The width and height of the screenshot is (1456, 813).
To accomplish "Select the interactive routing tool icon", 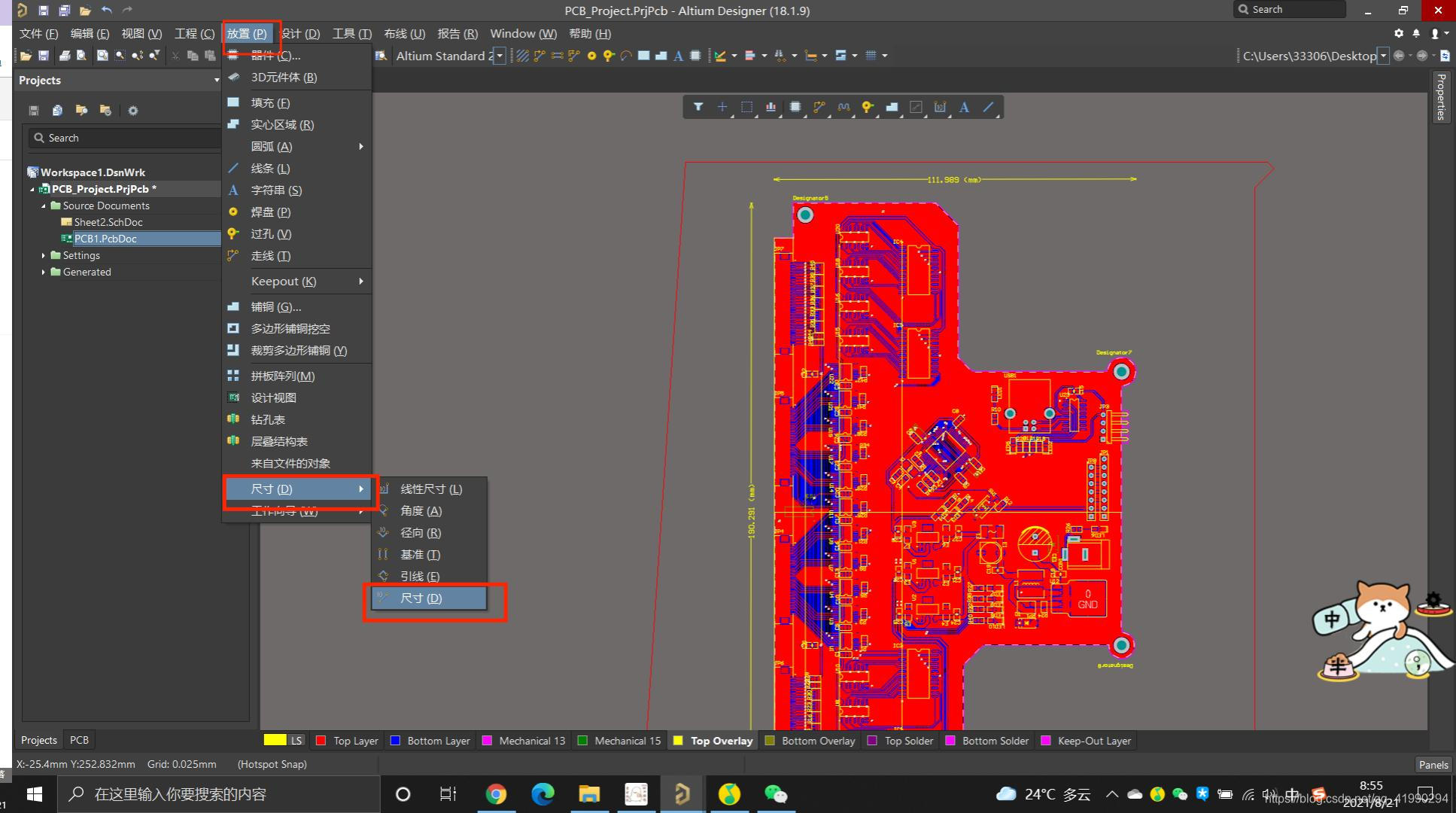I will pos(819,107).
